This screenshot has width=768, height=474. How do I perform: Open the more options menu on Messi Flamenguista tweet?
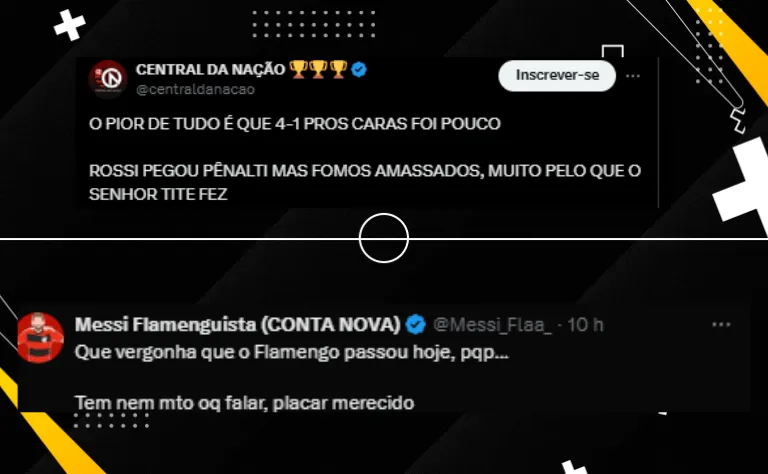click(721, 325)
